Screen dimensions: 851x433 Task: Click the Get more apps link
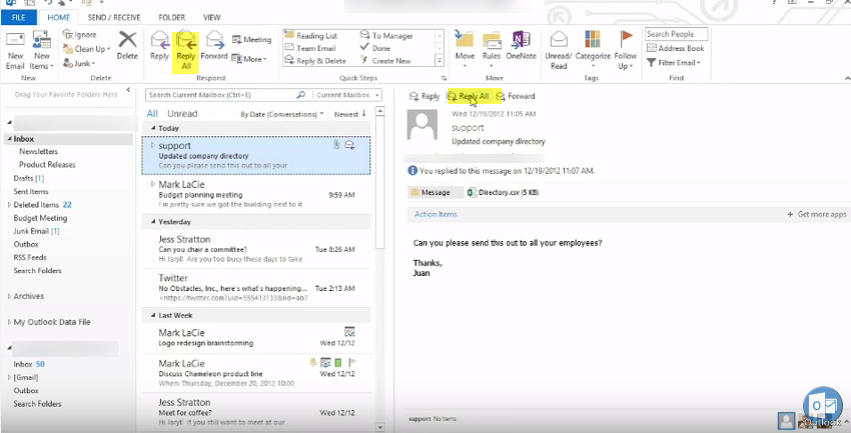pos(817,214)
